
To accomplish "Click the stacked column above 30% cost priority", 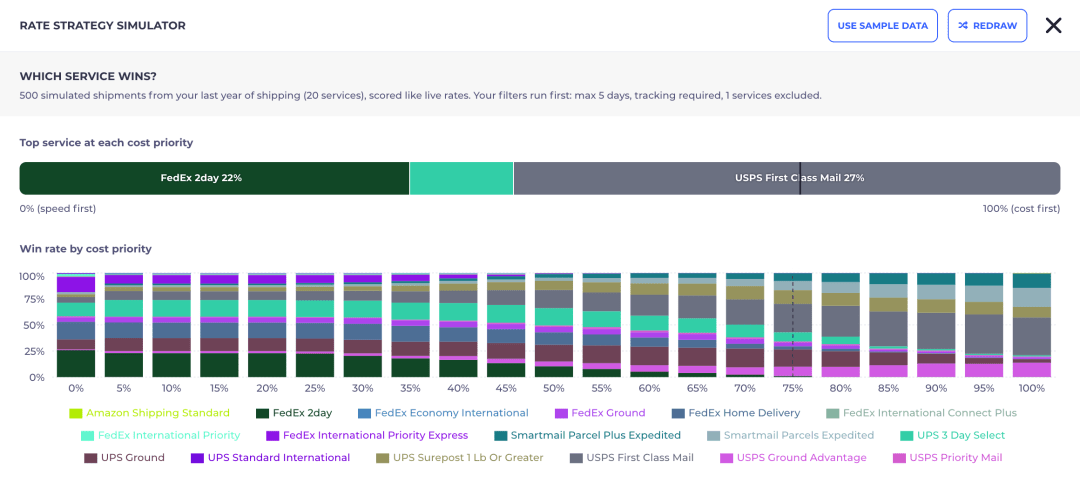I will [362, 325].
